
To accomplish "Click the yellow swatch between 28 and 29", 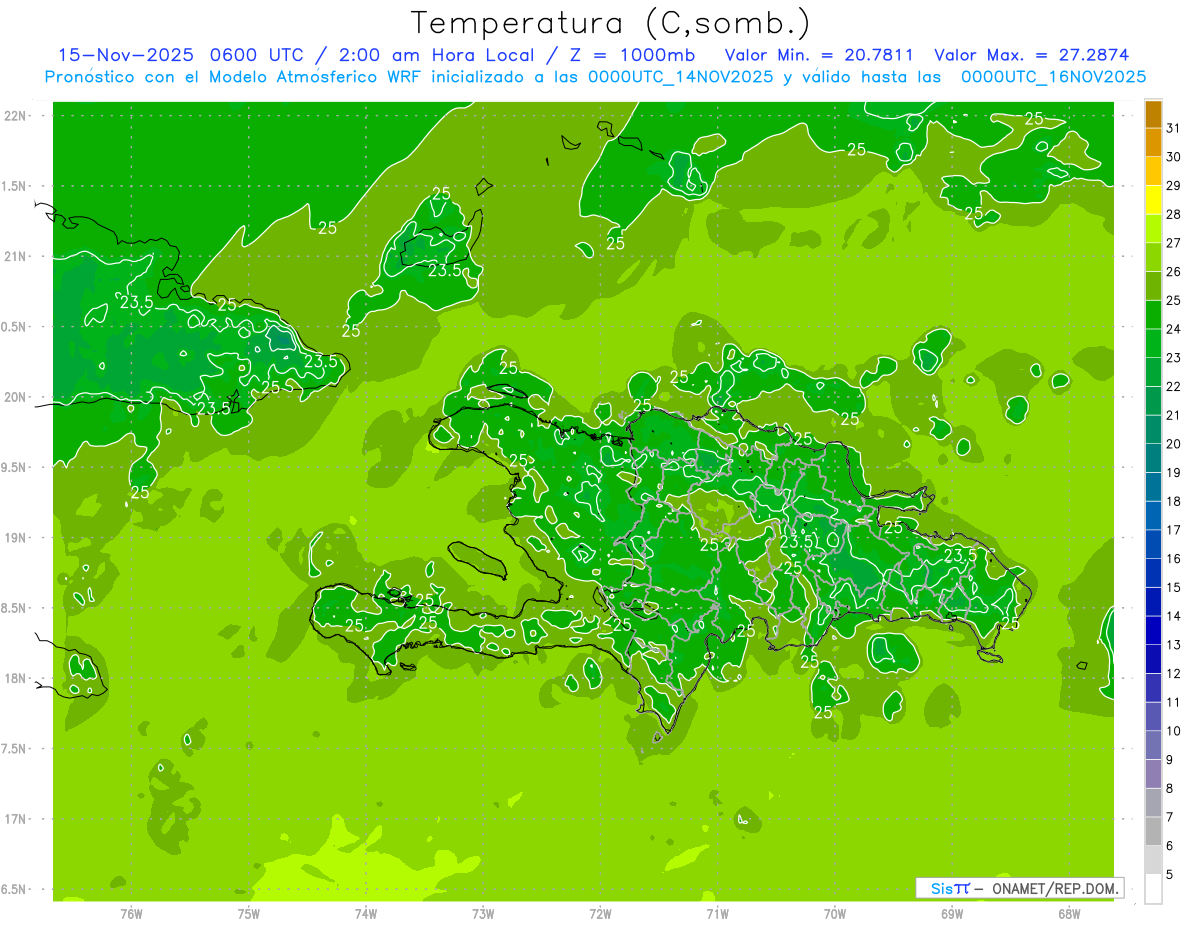I will [1153, 201].
